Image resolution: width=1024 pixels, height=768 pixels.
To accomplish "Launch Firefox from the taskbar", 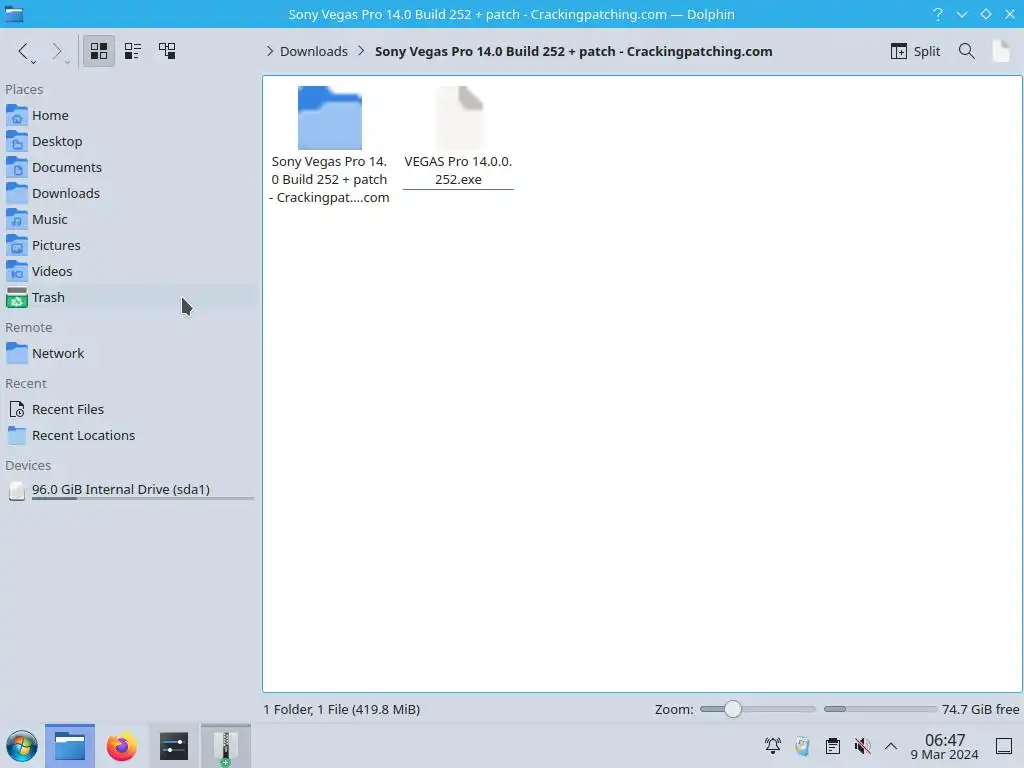I will (x=121, y=746).
